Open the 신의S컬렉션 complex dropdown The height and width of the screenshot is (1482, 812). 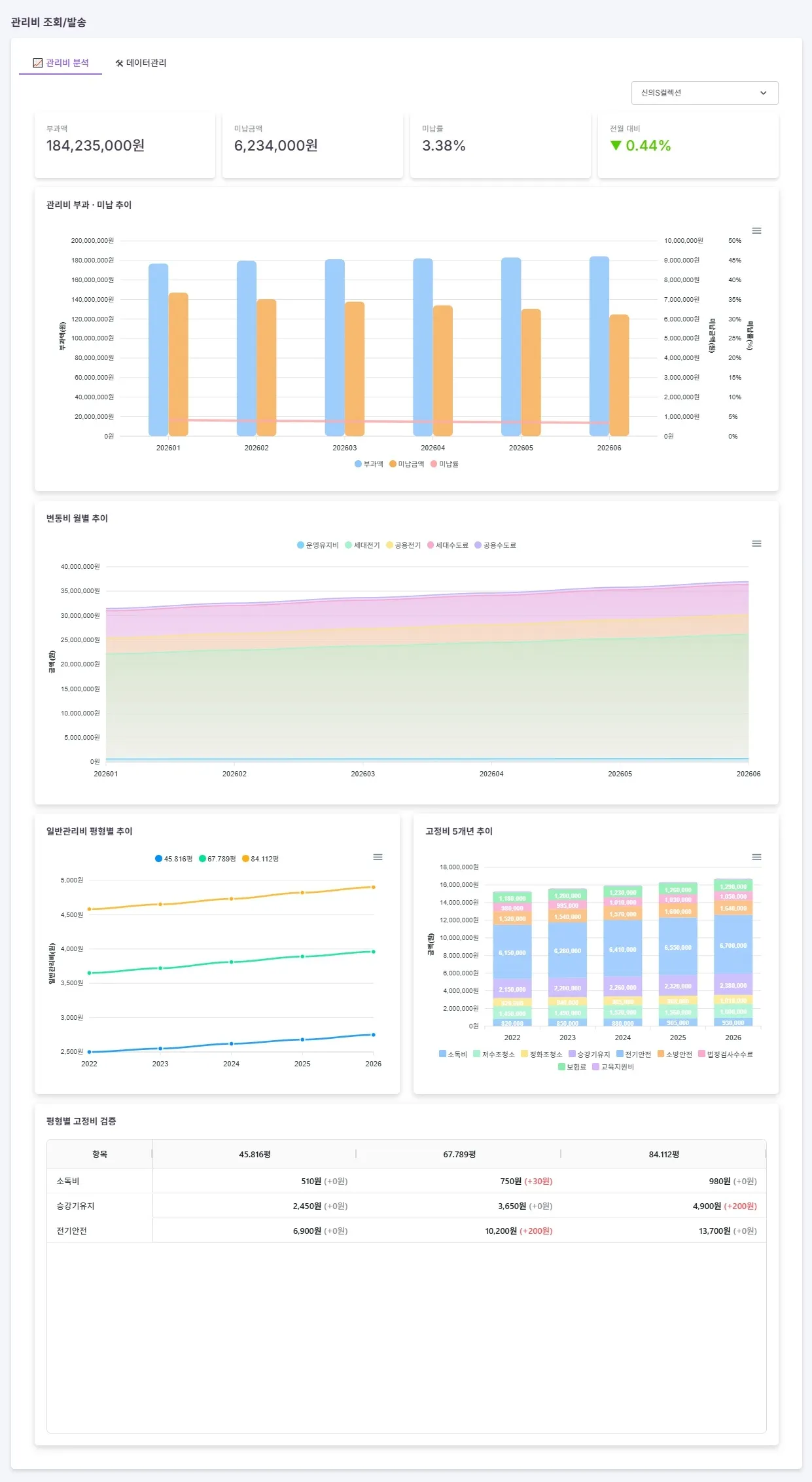(x=705, y=93)
